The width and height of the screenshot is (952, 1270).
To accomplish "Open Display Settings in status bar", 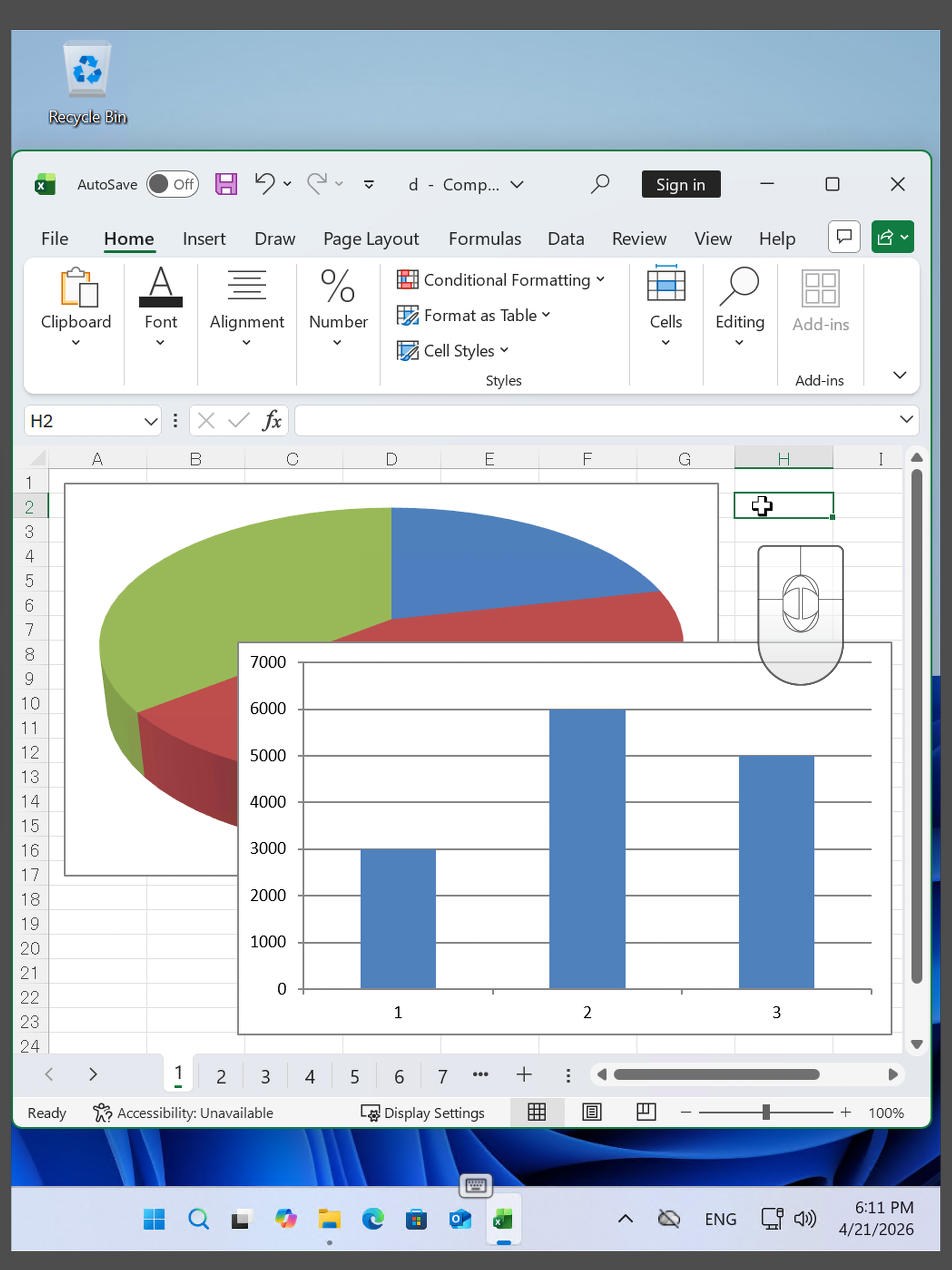I will (x=423, y=1113).
